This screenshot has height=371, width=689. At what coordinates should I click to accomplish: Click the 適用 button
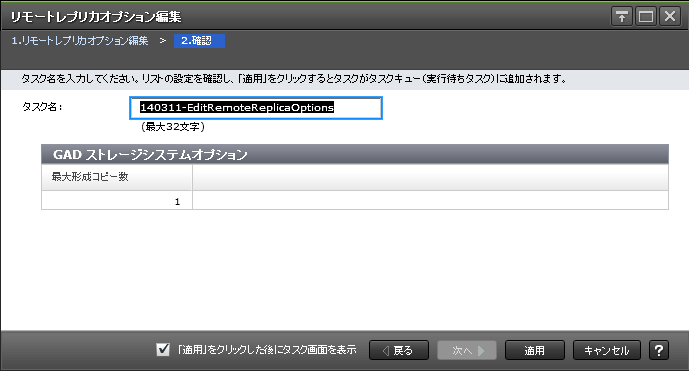tap(535, 350)
